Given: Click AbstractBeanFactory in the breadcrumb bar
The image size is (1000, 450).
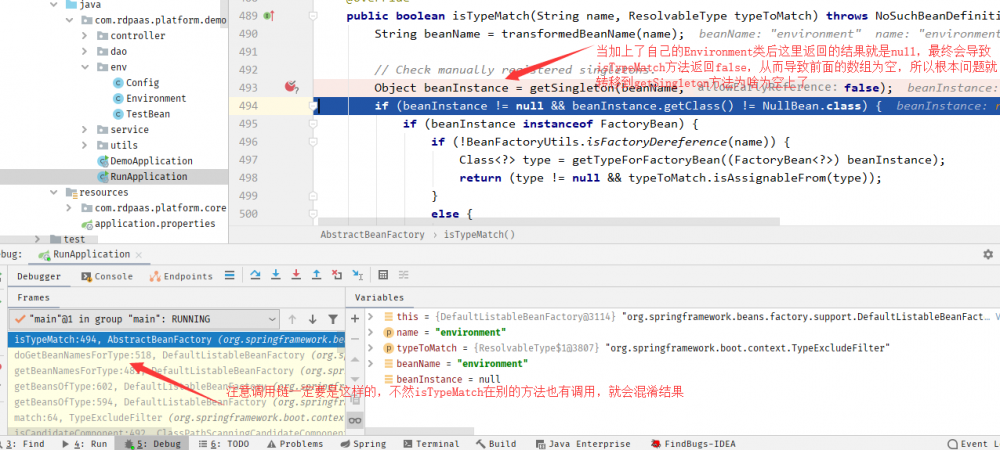Looking at the screenshot, I should [372, 235].
